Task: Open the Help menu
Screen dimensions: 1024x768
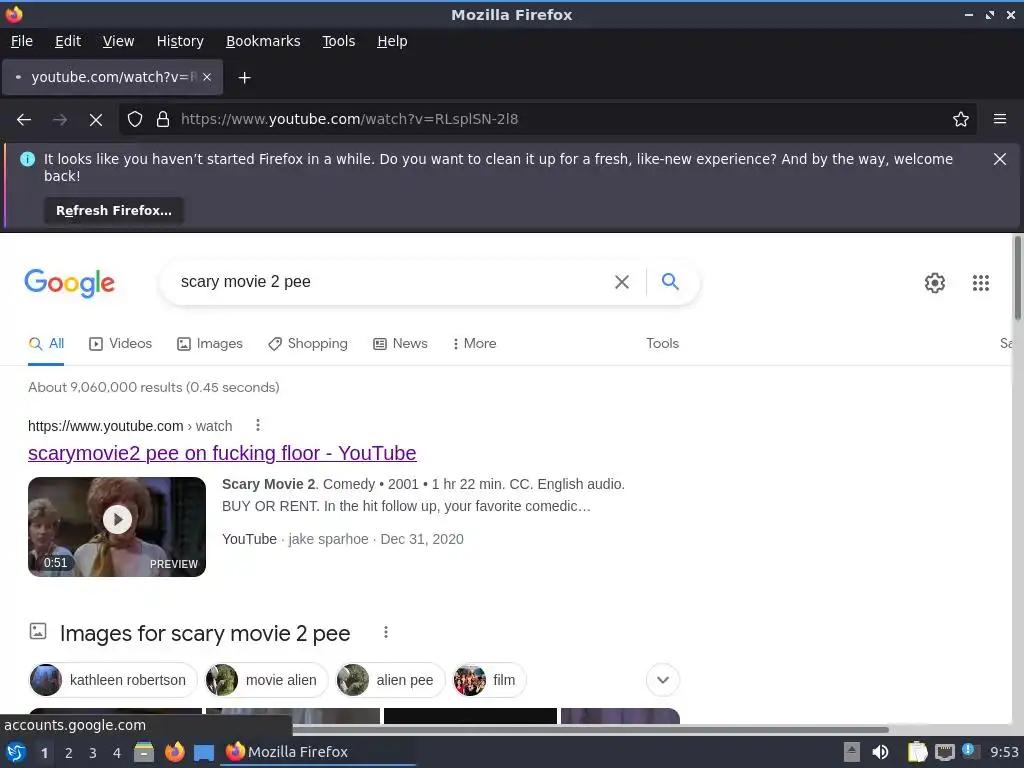Action: coord(392,41)
